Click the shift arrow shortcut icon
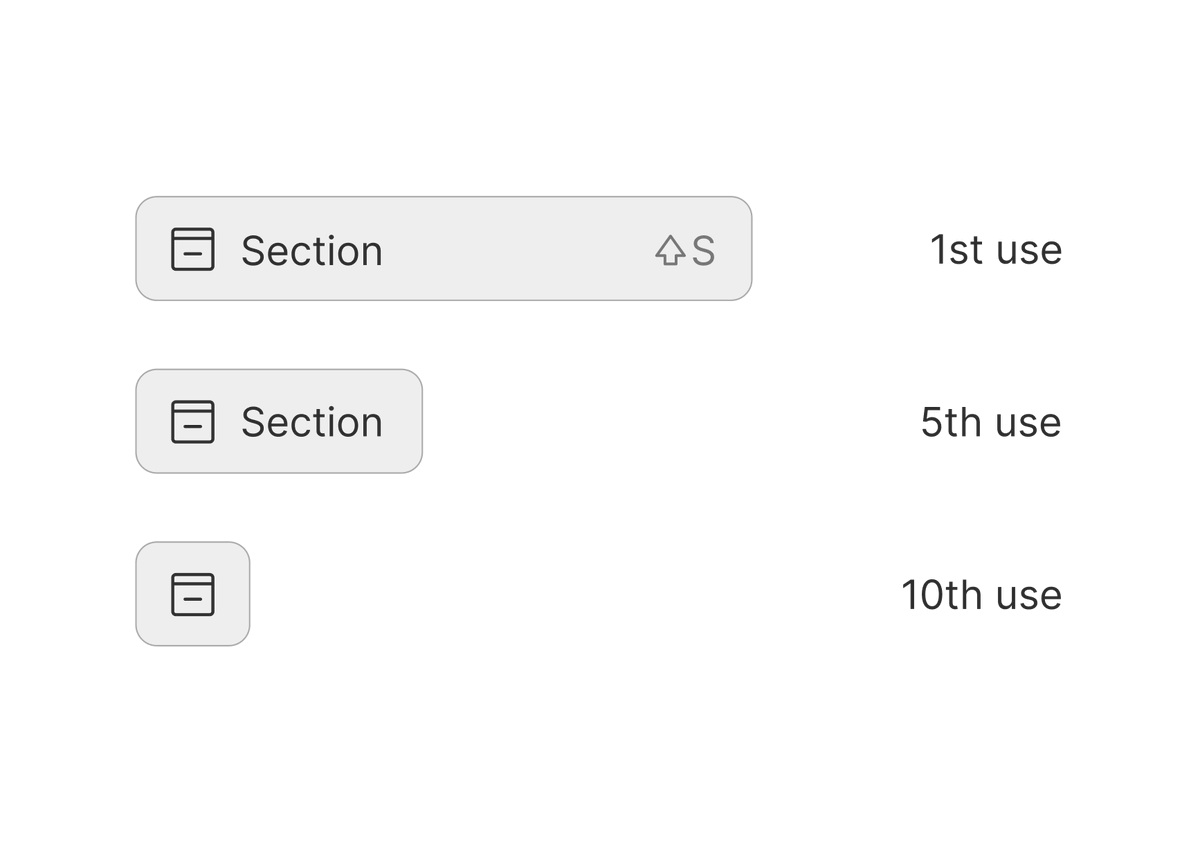Viewport: 1200px width, 843px height. [670, 250]
